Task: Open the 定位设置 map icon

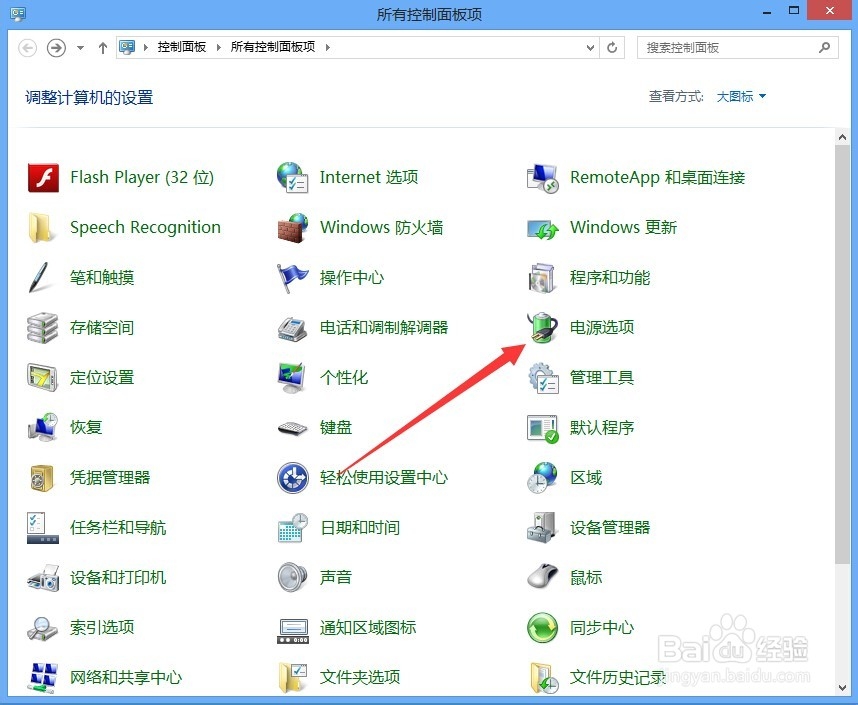Action: 43,378
